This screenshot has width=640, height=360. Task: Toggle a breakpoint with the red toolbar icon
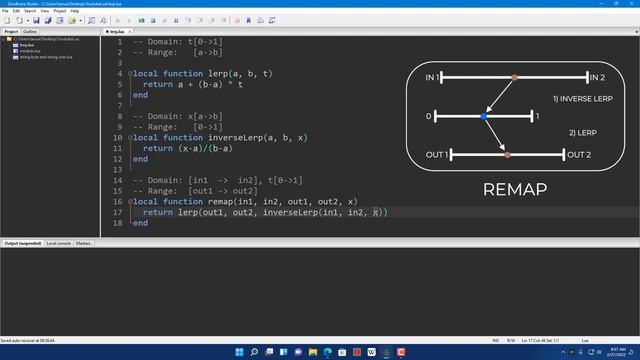click(x=237, y=20)
